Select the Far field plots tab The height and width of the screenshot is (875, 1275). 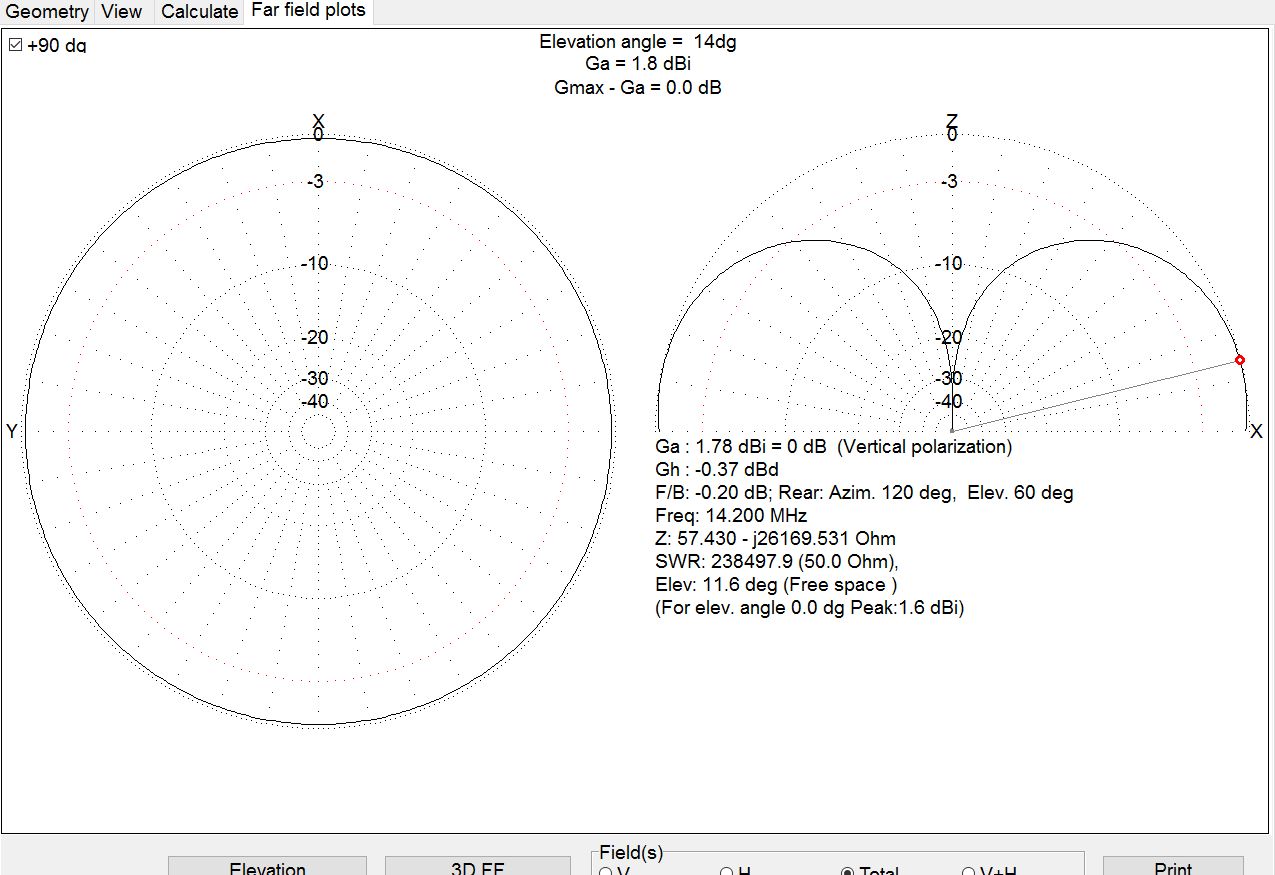[x=308, y=11]
